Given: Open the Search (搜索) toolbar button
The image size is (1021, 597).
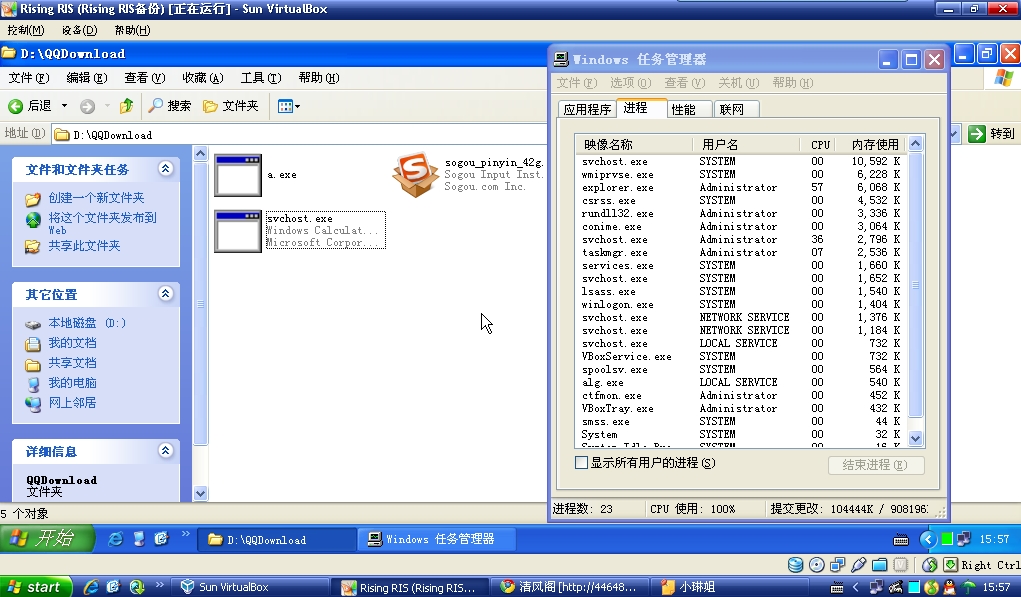Looking at the screenshot, I should [x=169, y=105].
